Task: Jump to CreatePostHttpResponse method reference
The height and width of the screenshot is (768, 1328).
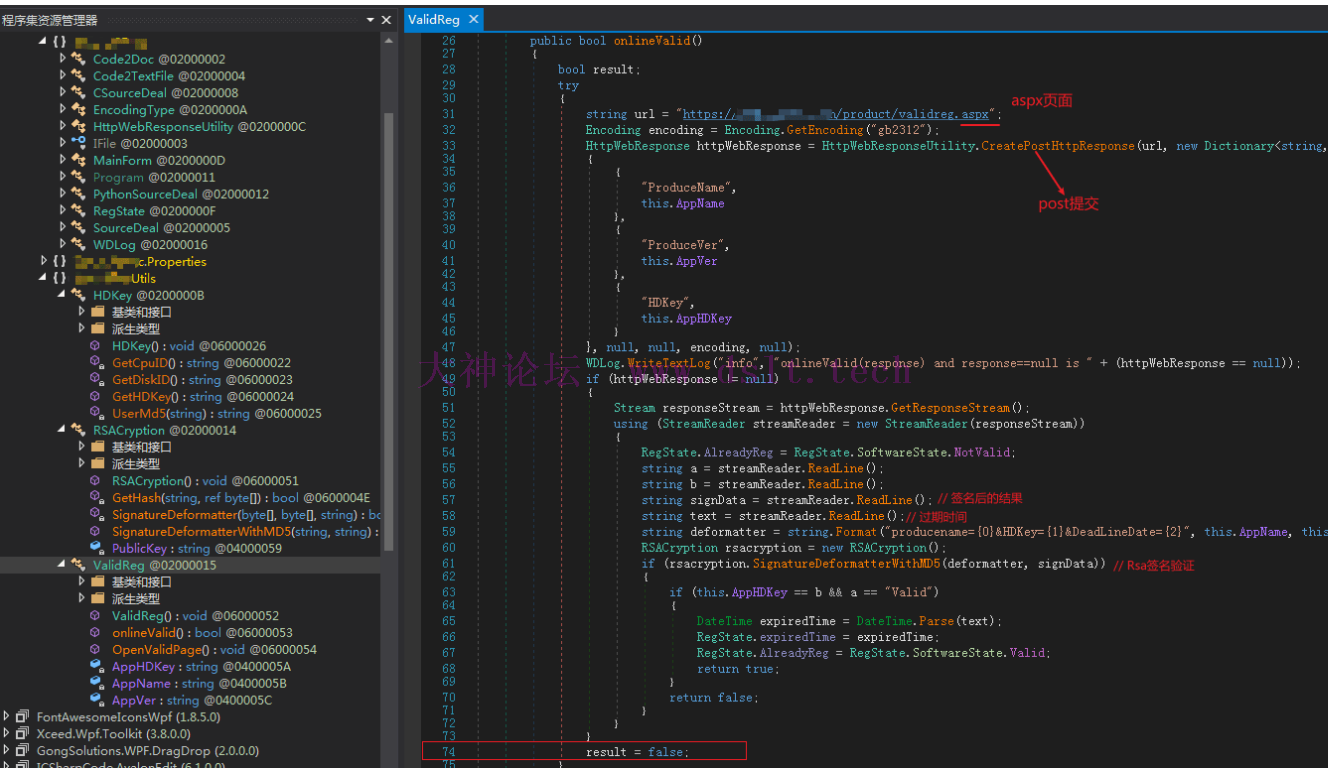Action: [x=1058, y=146]
